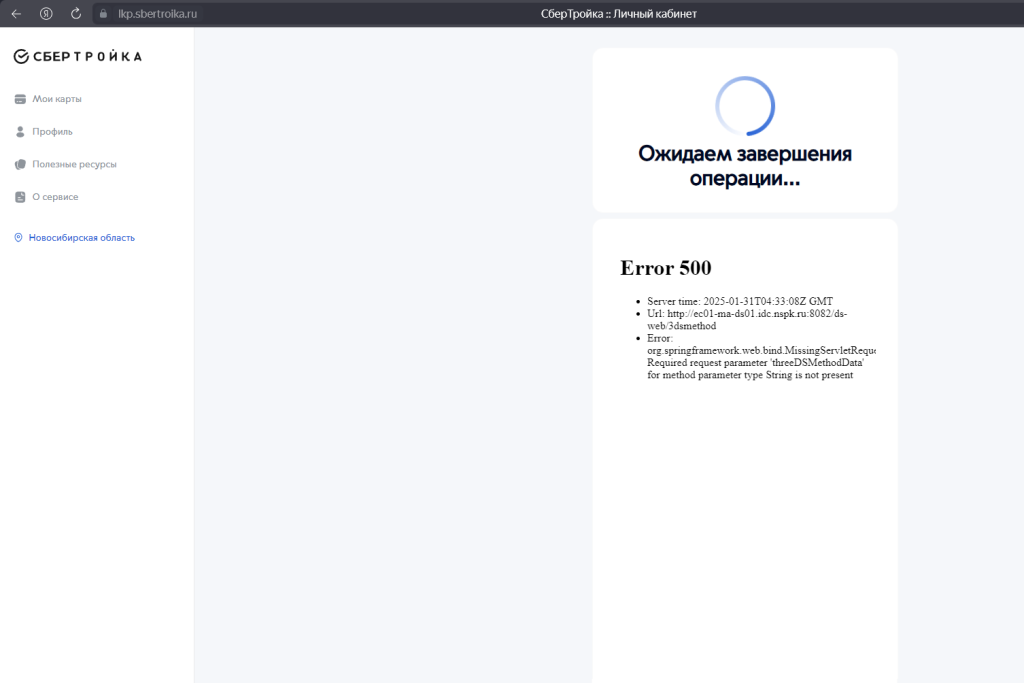Click the location pin icon
This screenshot has width=1024, height=683.
pyautogui.click(x=18, y=238)
